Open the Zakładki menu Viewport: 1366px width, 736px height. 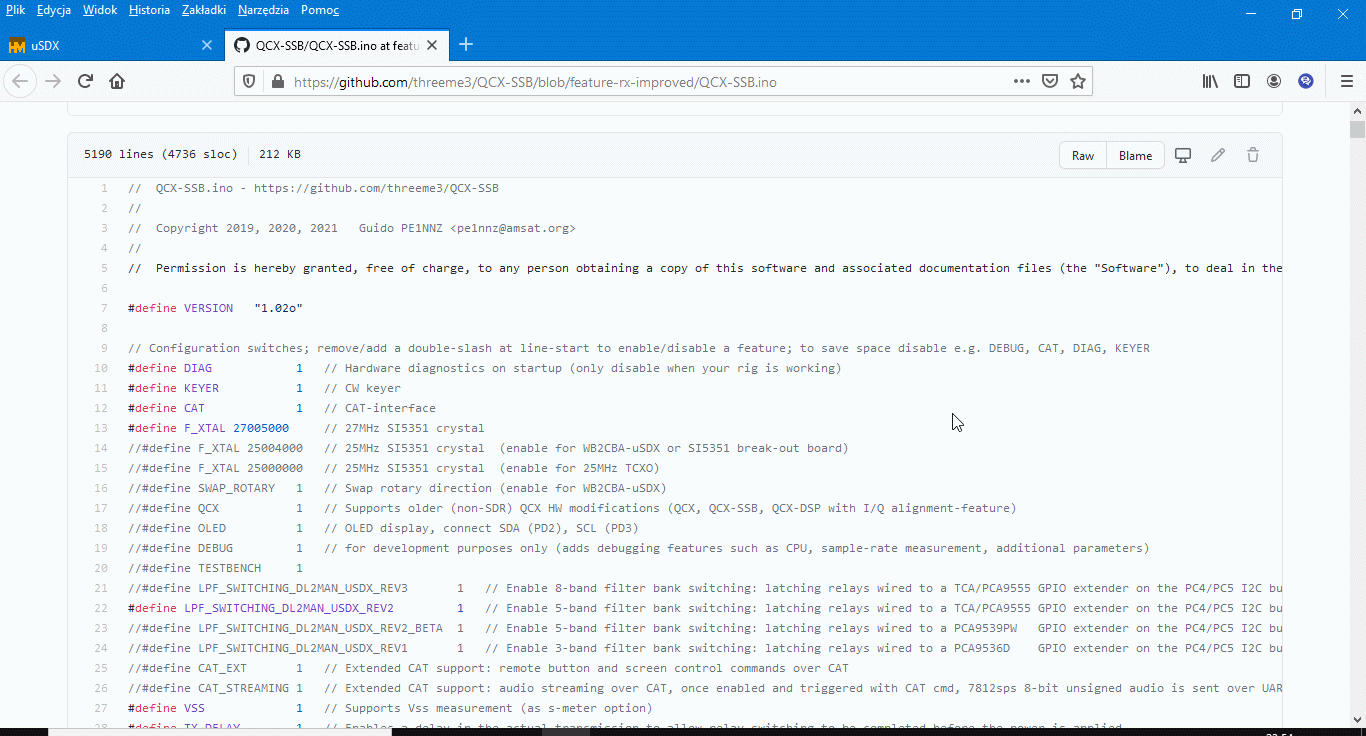click(204, 10)
